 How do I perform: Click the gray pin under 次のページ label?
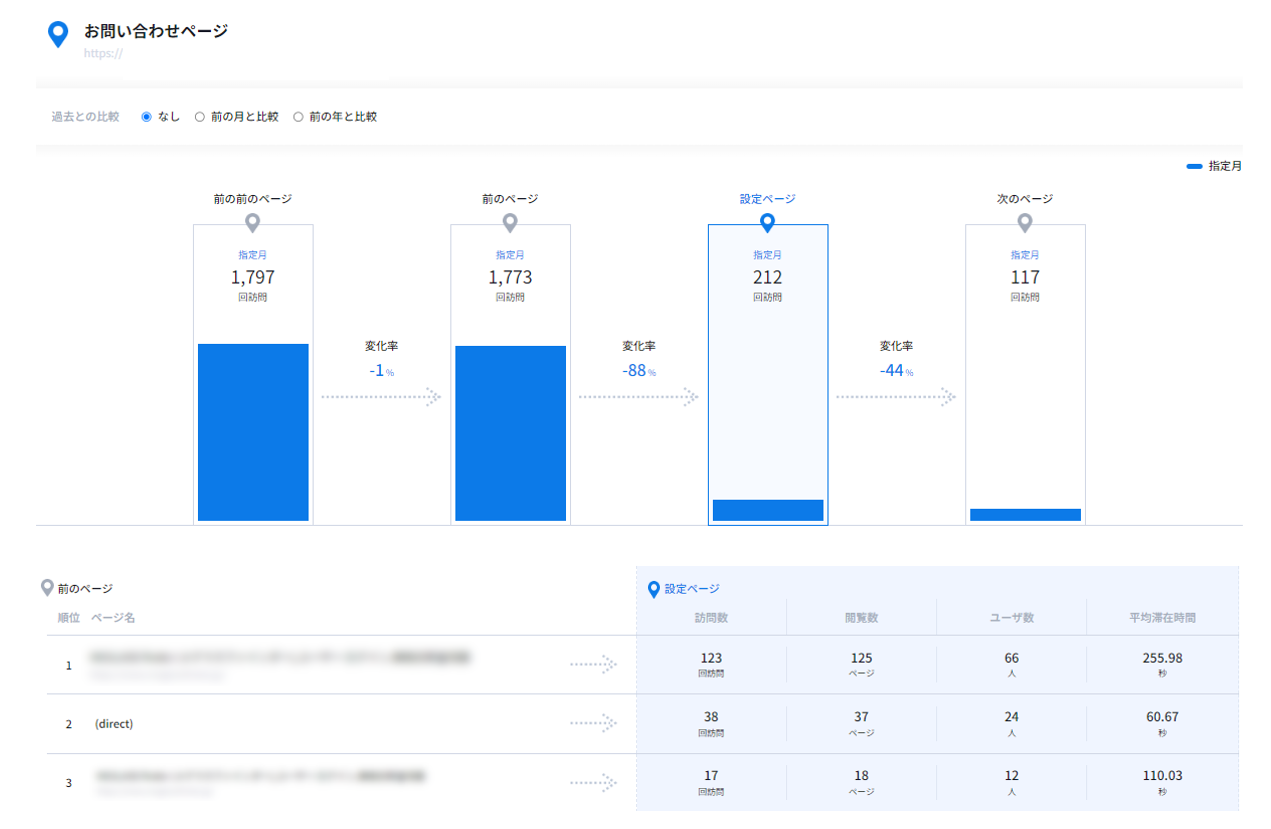(x=1025, y=223)
